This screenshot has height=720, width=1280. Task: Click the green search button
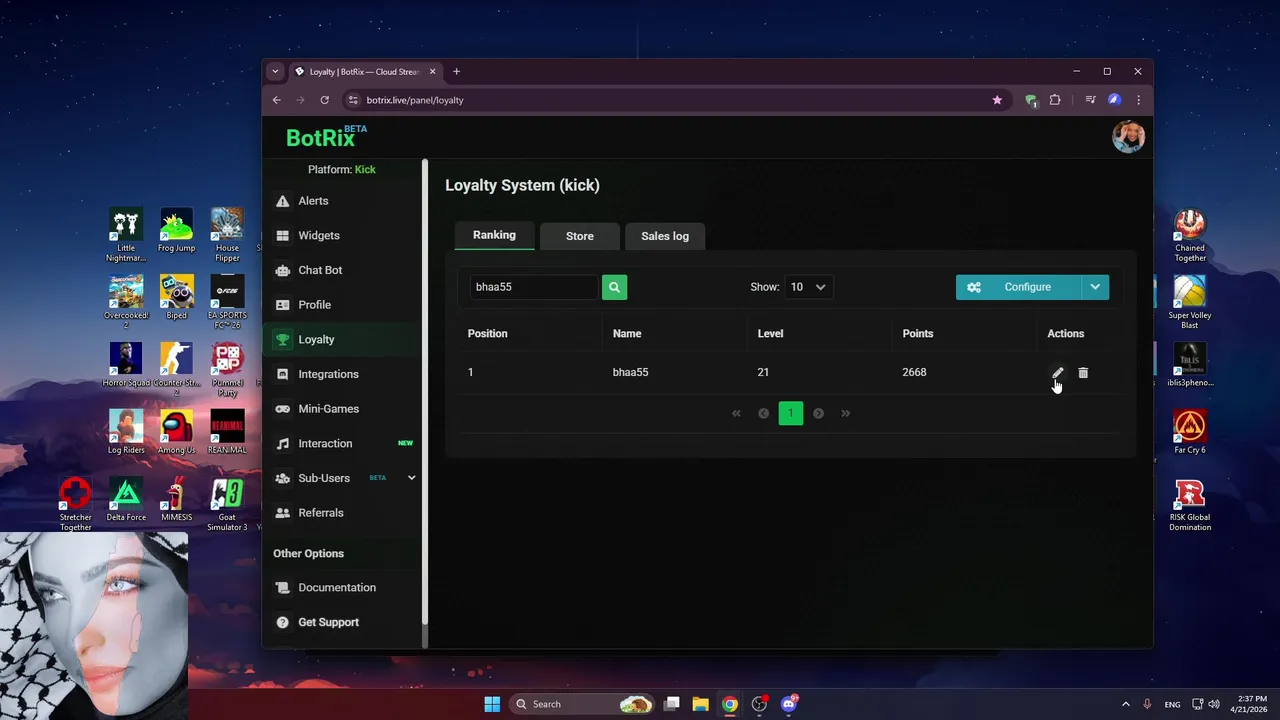614,287
